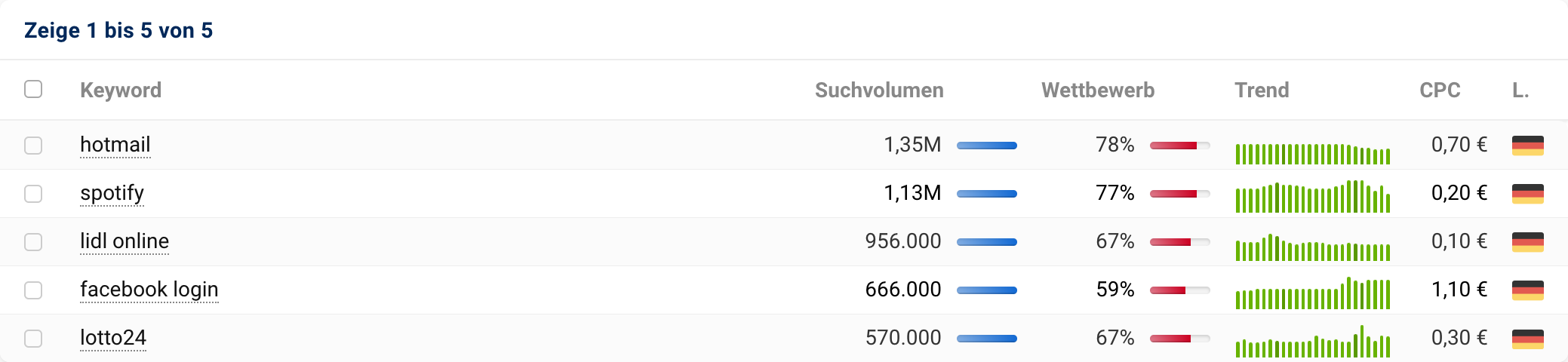This screenshot has width=1568, height=362.
Task: Click the German flag in spotify row
Action: pyautogui.click(x=1527, y=194)
